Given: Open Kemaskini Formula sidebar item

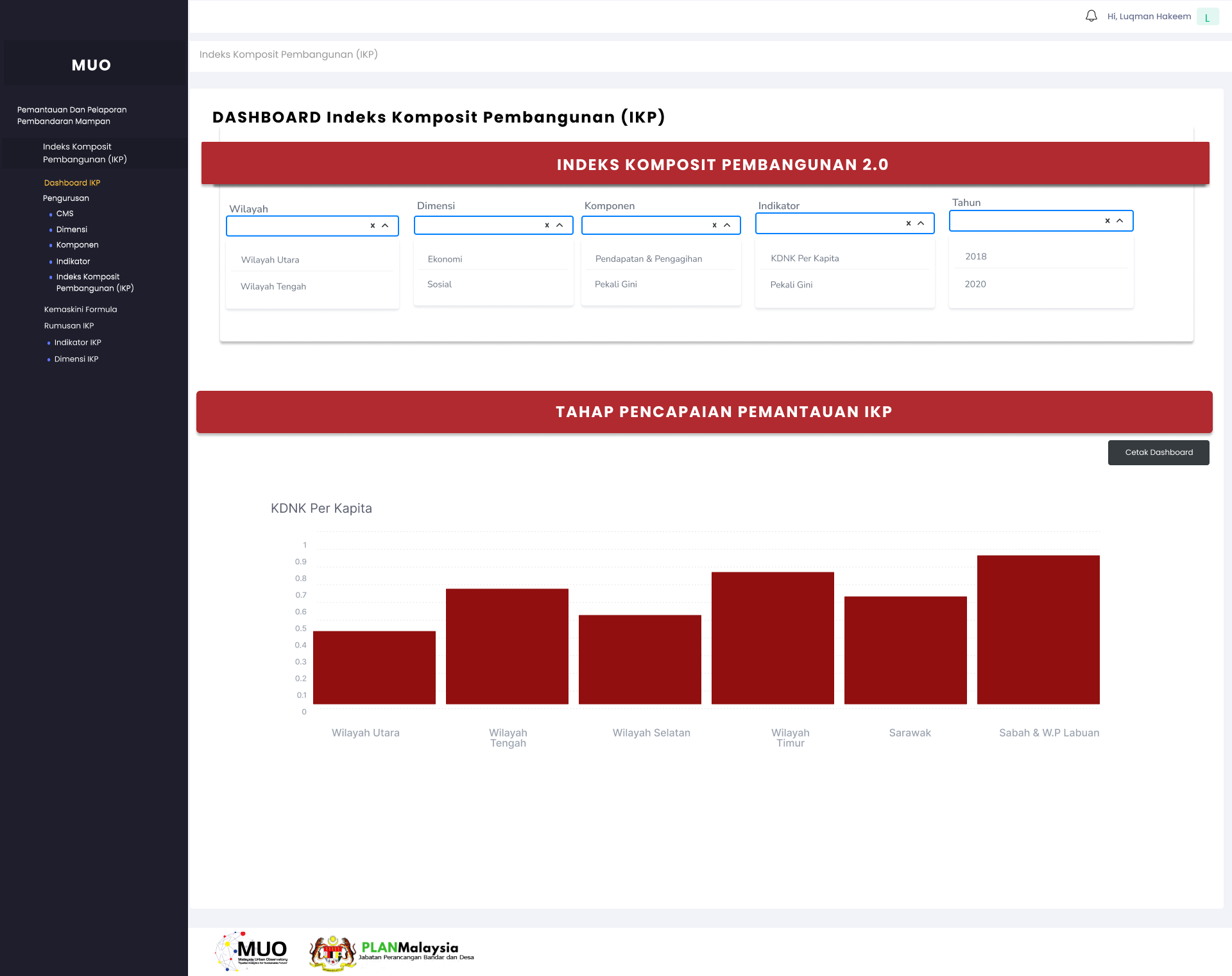Looking at the screenshot, I should coord(80,309).
